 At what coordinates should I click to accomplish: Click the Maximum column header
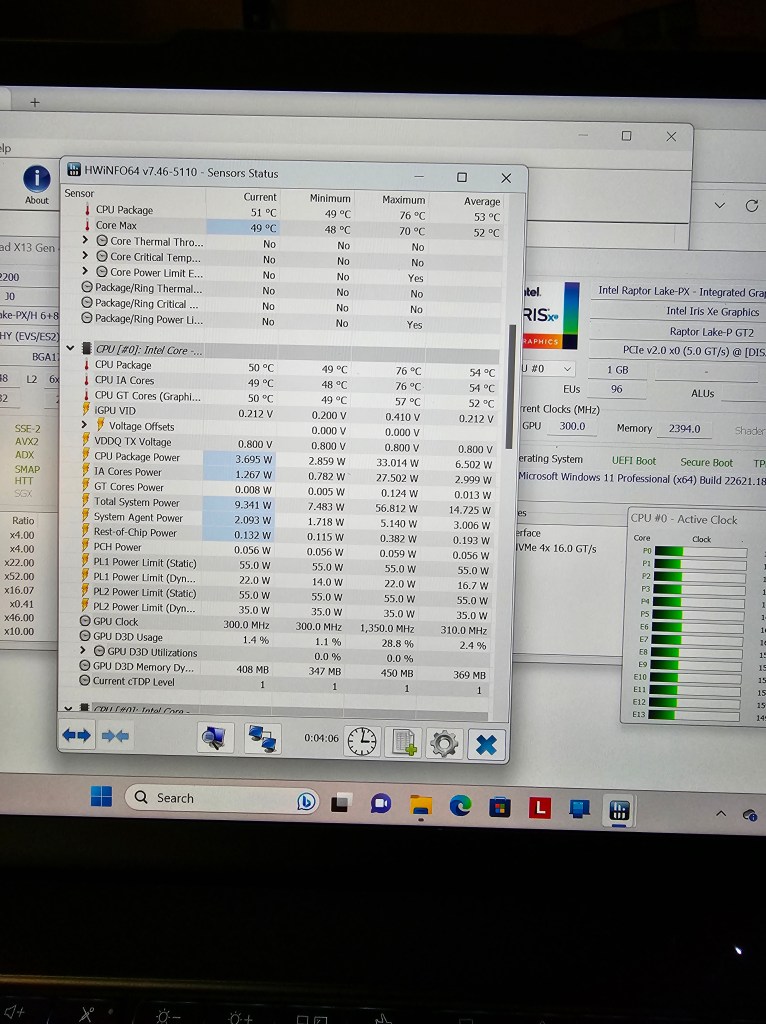pos(403,199)
